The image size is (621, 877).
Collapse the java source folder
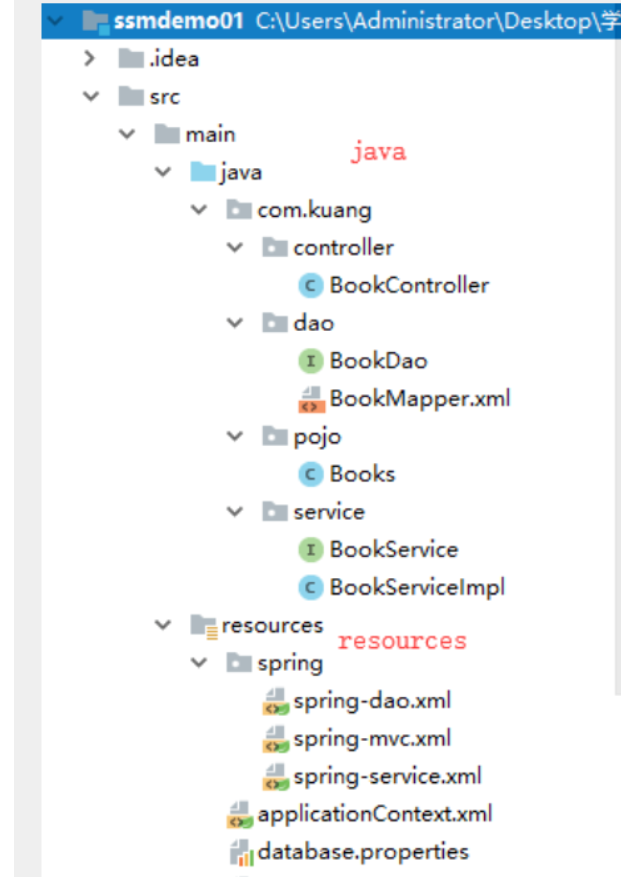(x=163, y=172)
